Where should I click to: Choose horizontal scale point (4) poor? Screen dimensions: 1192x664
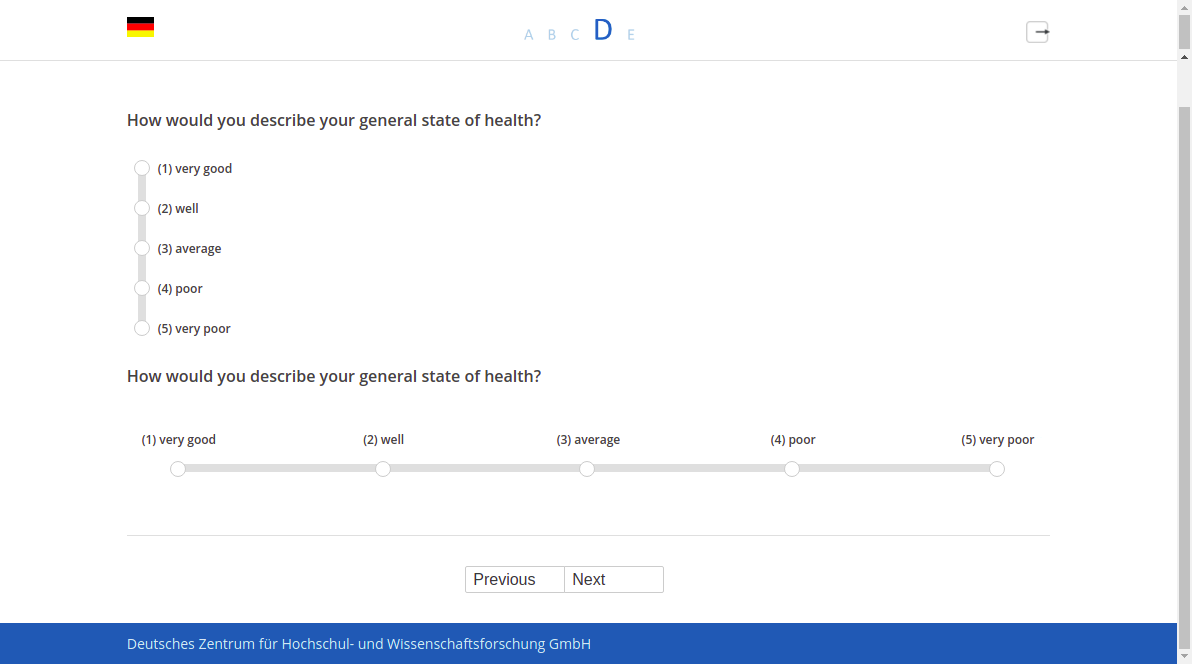pyautogui.click(x=792, y=469)
